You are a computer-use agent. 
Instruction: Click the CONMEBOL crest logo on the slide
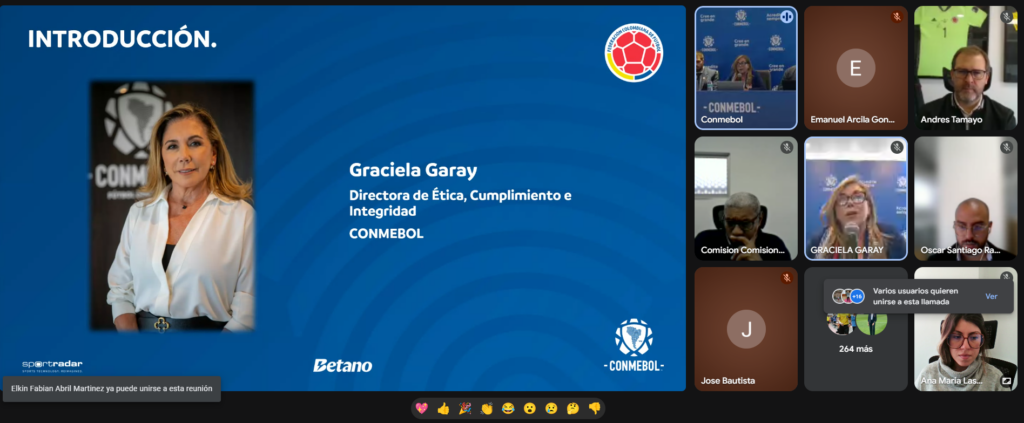pyautogui.click(x=633, y=345)
